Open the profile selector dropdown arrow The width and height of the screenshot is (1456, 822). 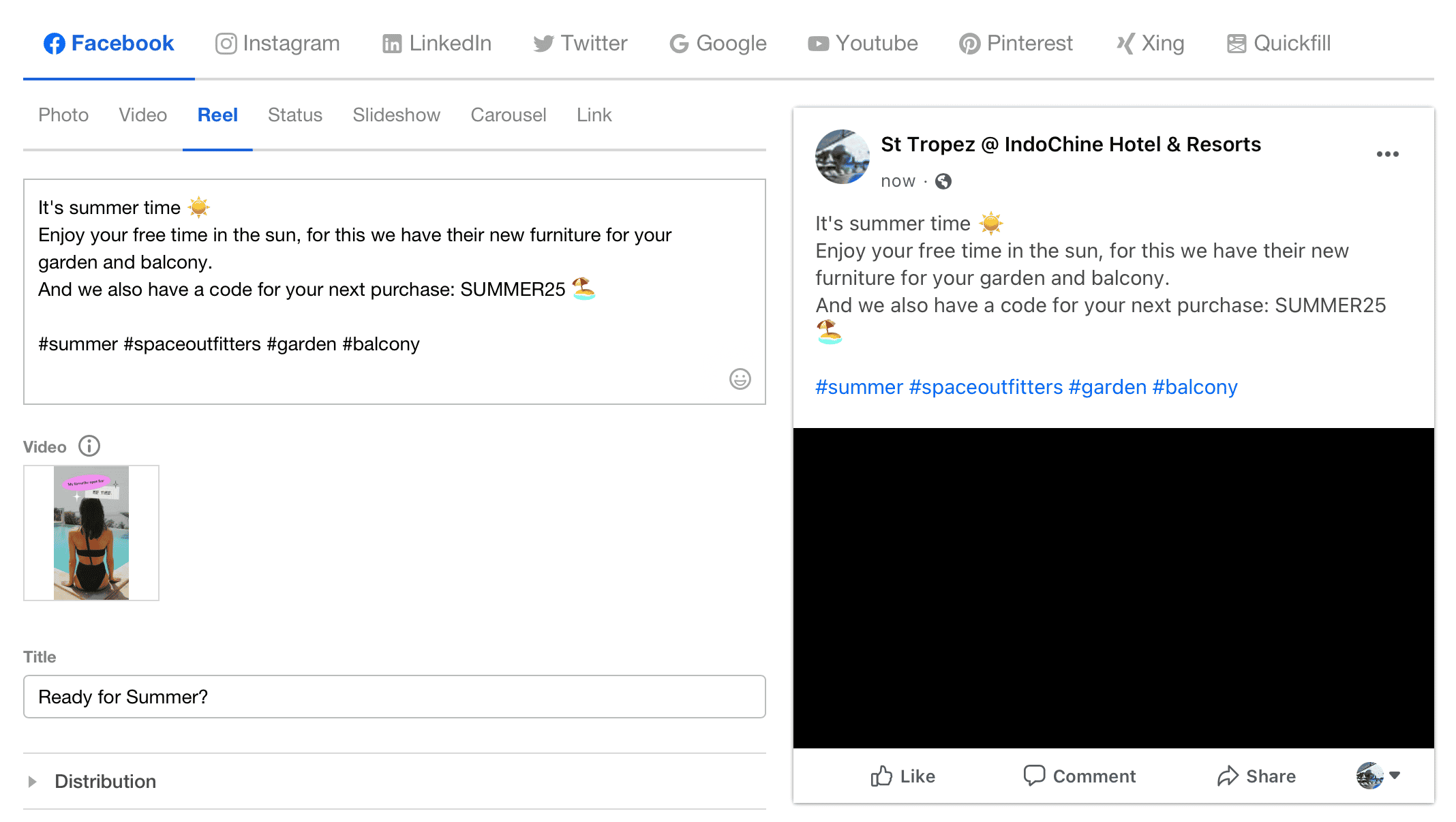[1395, 776]
